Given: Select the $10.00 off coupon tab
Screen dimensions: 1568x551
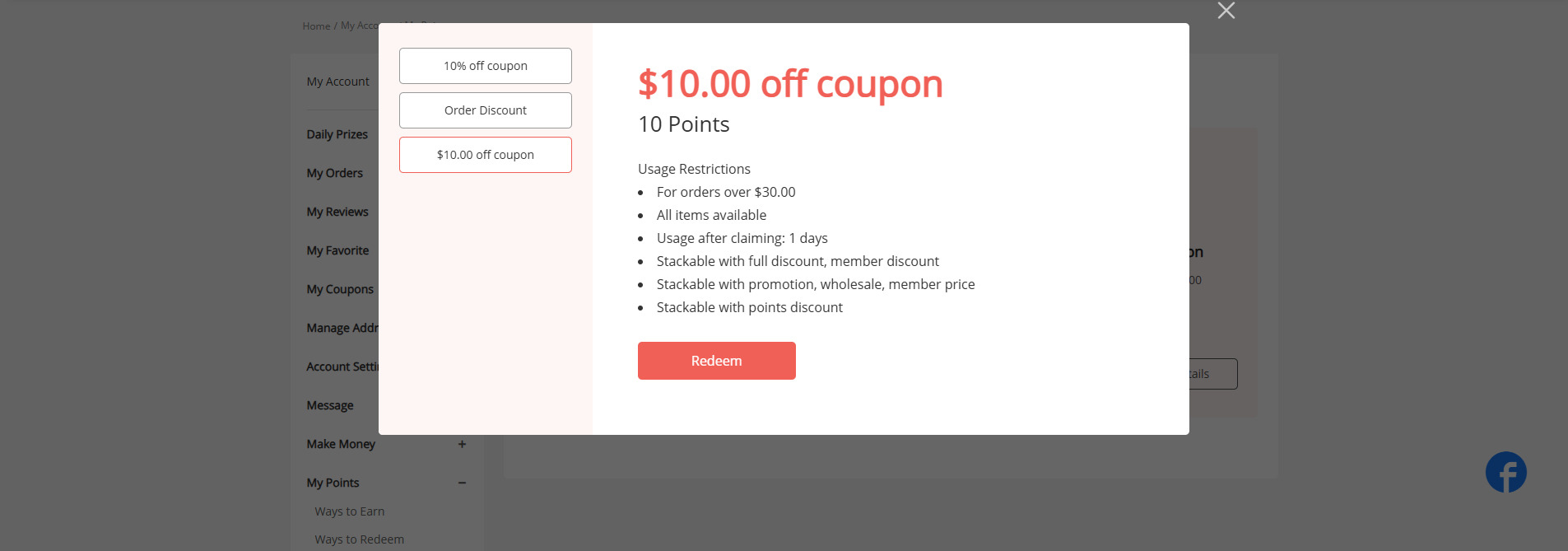Looking at the screenshot, I should coord(486,155).
